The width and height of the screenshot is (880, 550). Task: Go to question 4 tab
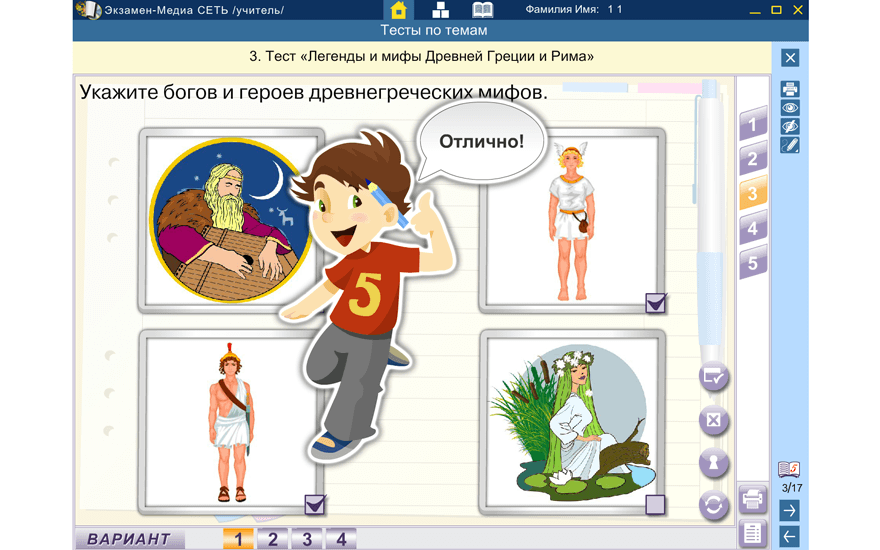753,228
